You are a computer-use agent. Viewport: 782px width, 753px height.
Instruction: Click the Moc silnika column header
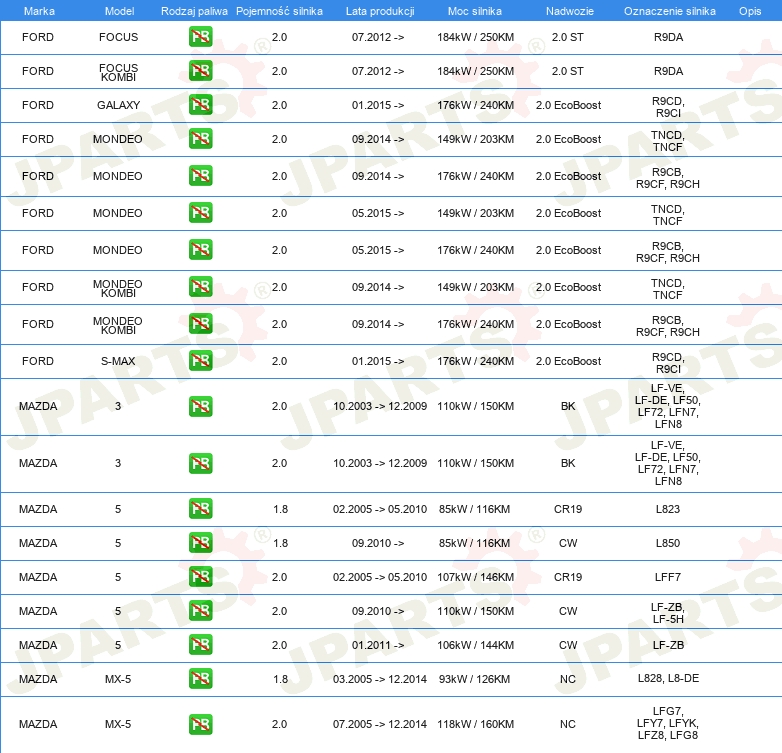point(475,11)
